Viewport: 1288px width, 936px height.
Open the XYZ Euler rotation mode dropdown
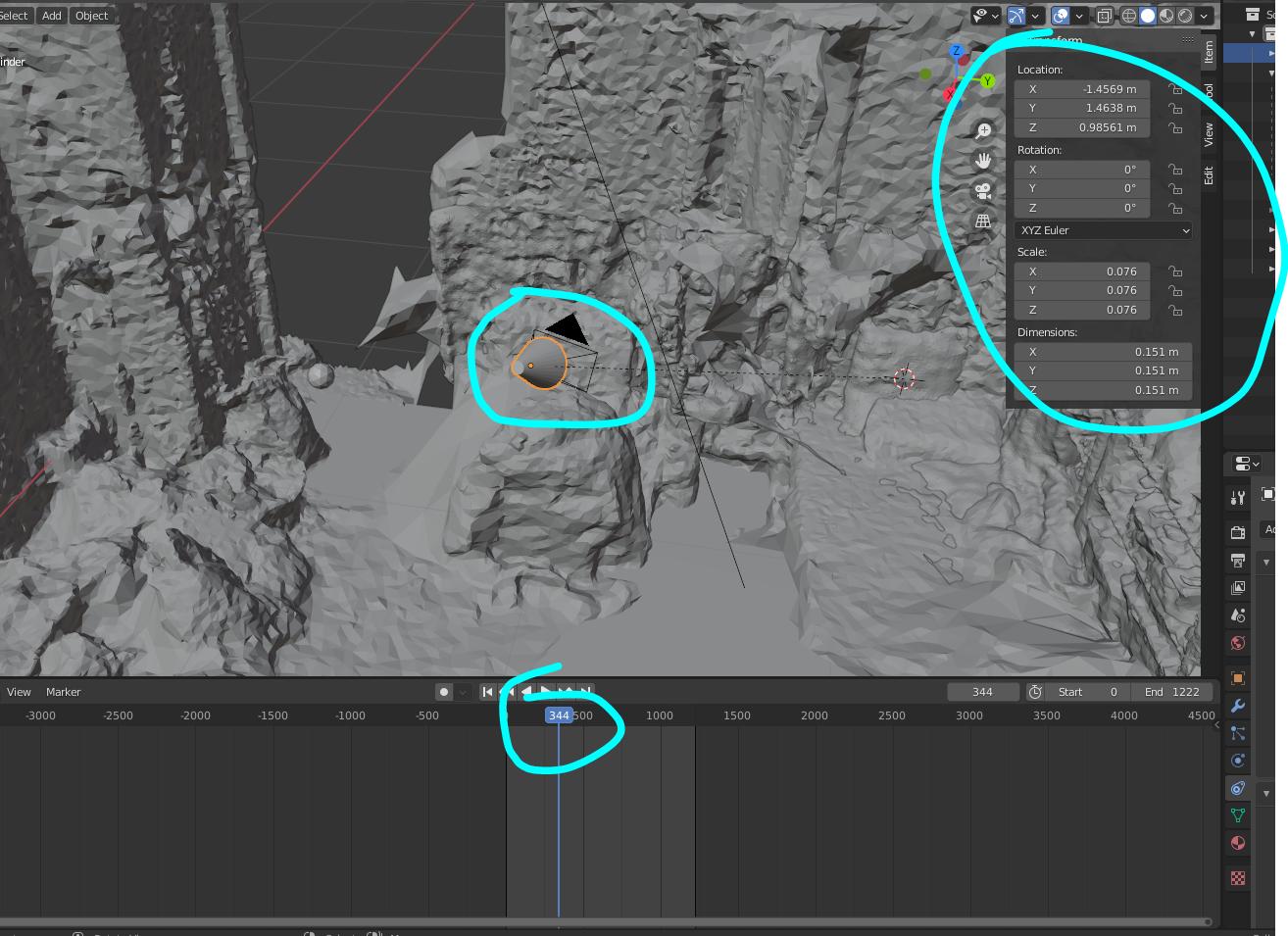pyautogui.click(x=1104, y=230)
